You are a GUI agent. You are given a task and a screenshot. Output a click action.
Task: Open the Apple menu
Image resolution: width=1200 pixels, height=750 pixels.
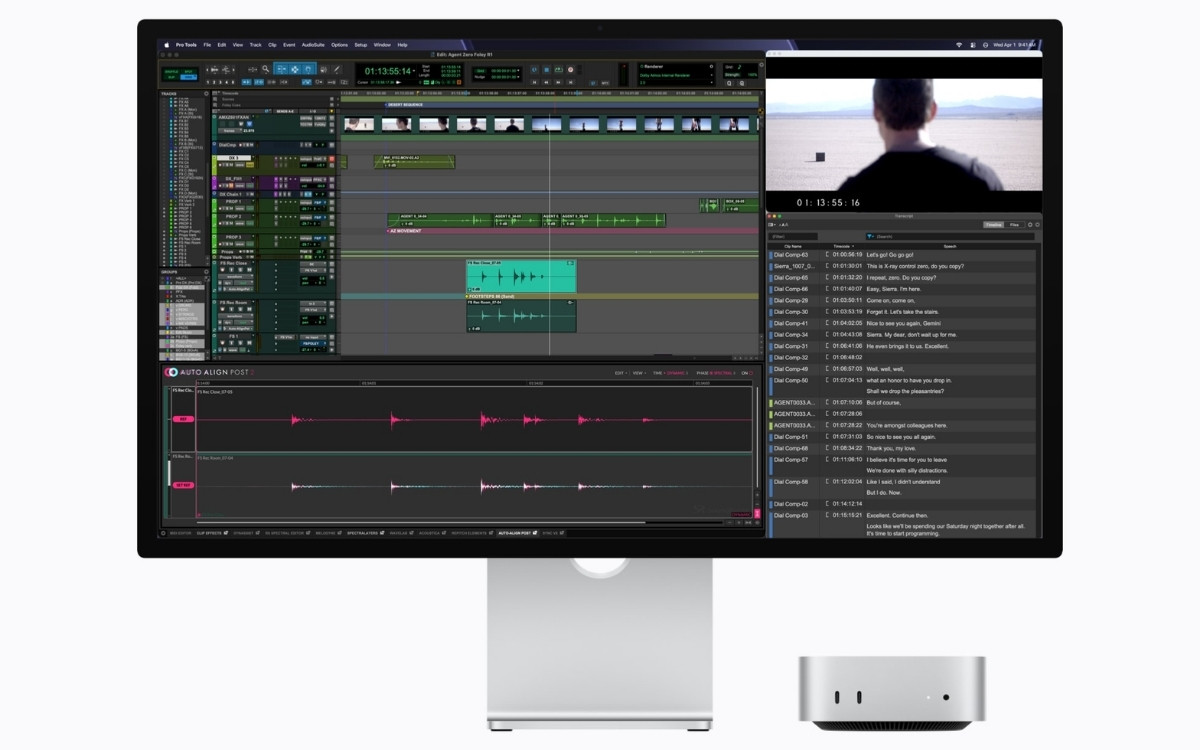167,45
